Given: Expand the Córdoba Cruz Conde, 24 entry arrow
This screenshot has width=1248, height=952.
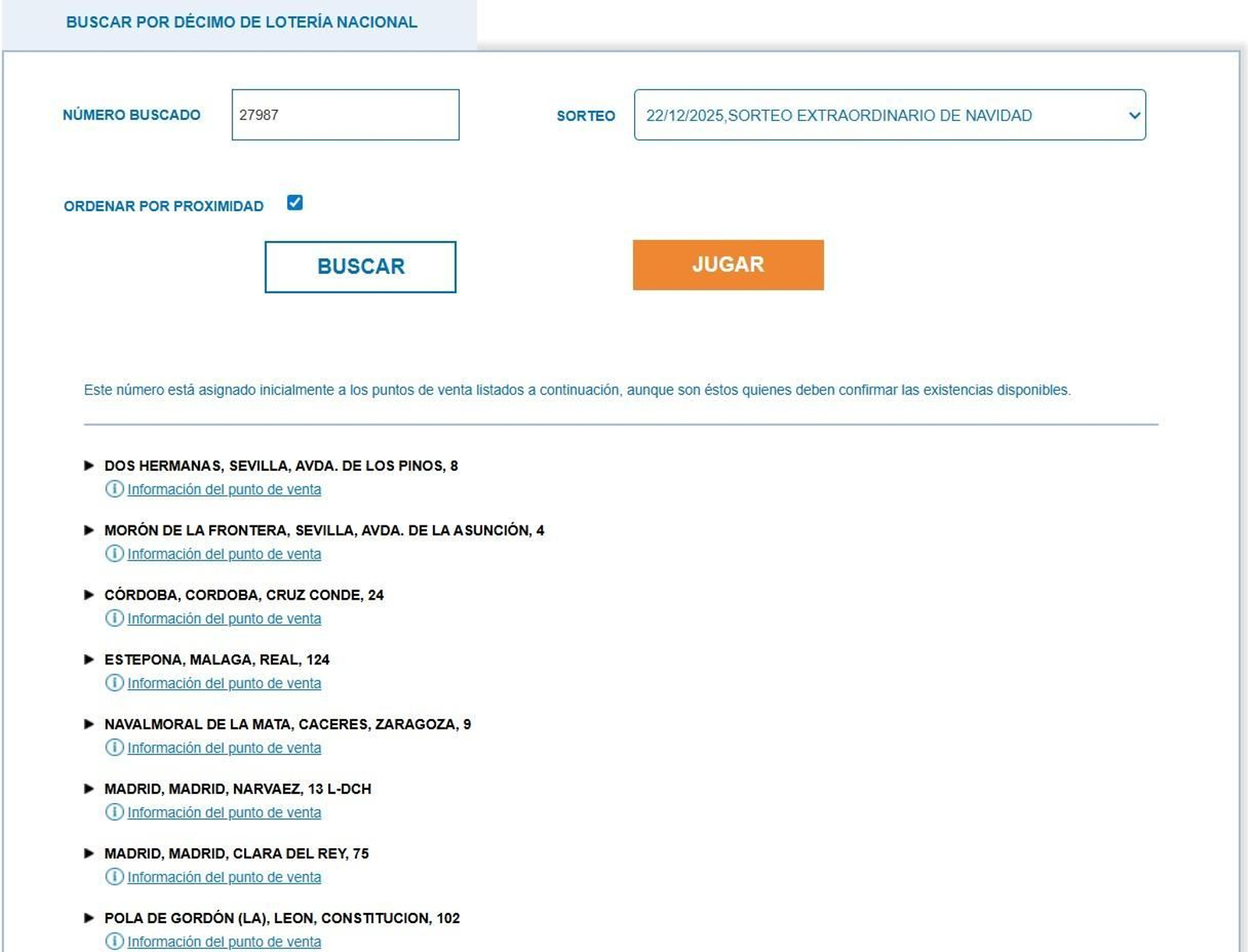Looking at the screenshot, I should coord(89,595).
